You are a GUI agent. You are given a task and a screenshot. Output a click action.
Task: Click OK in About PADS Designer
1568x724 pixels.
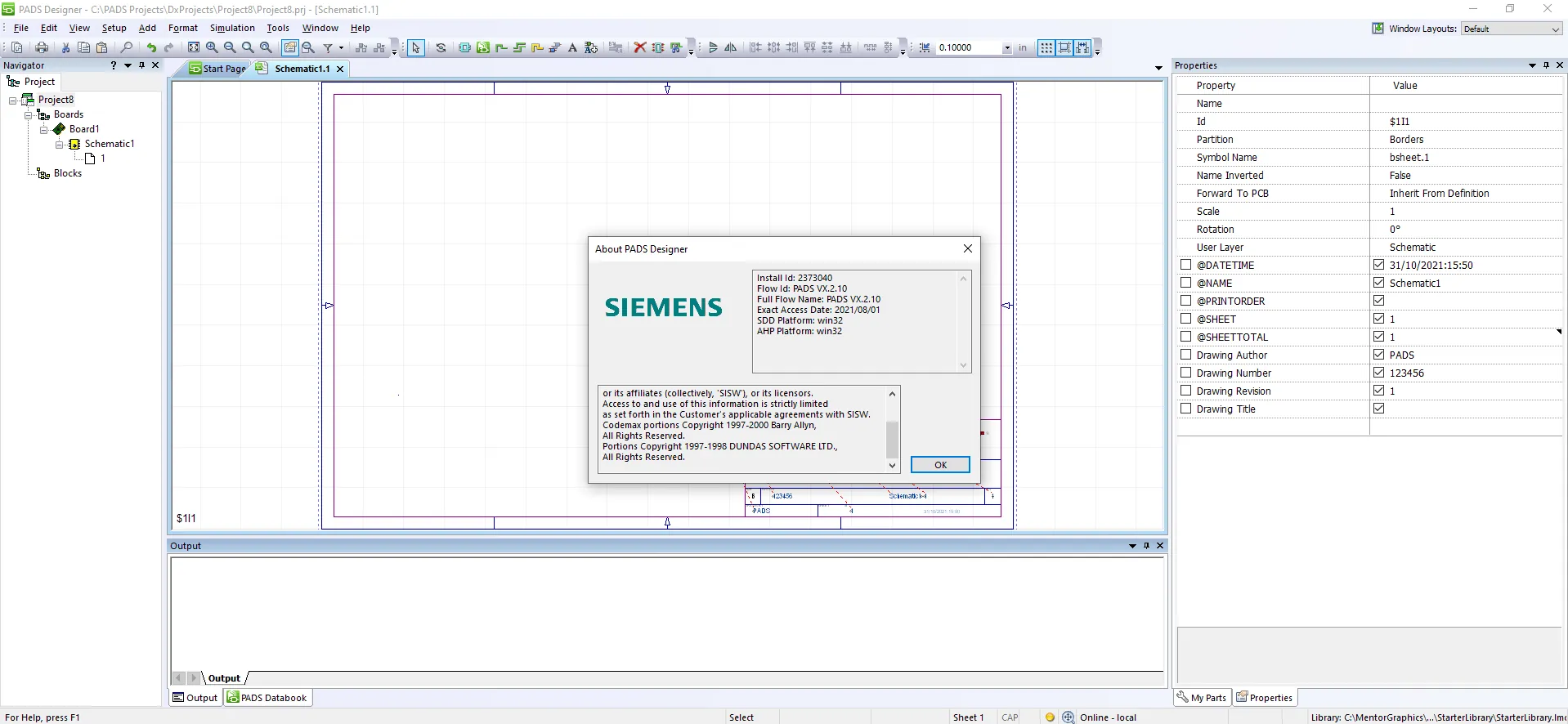pos(940,465)
